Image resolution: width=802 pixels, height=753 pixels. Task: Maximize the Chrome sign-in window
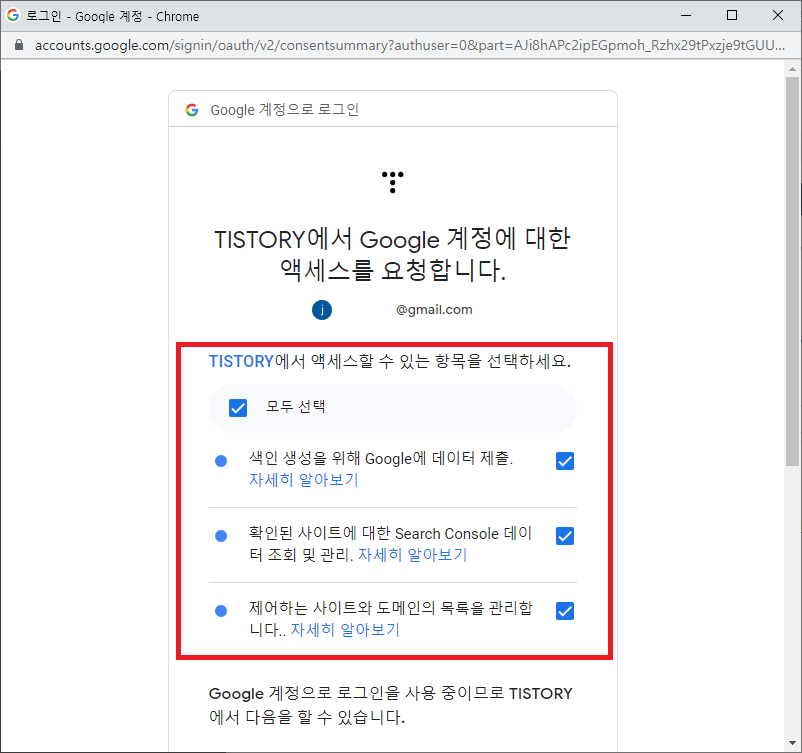click(x=732, y=15)
